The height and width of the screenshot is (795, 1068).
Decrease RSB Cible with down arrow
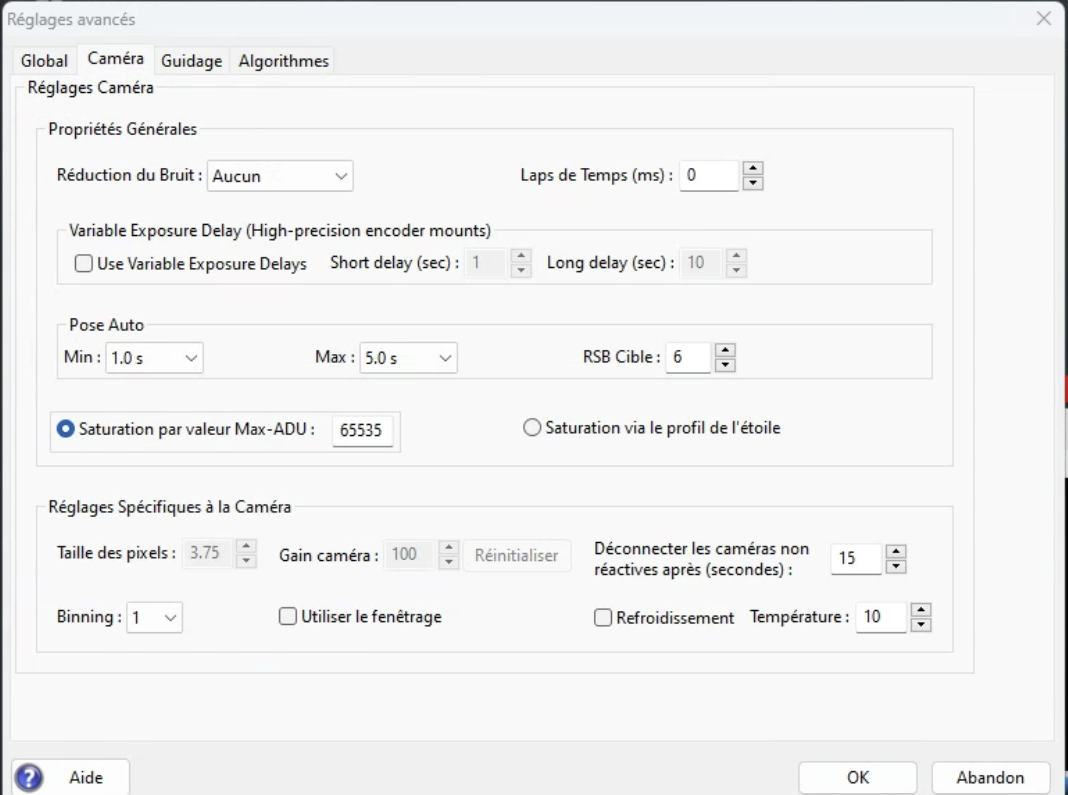pos(726,364)
